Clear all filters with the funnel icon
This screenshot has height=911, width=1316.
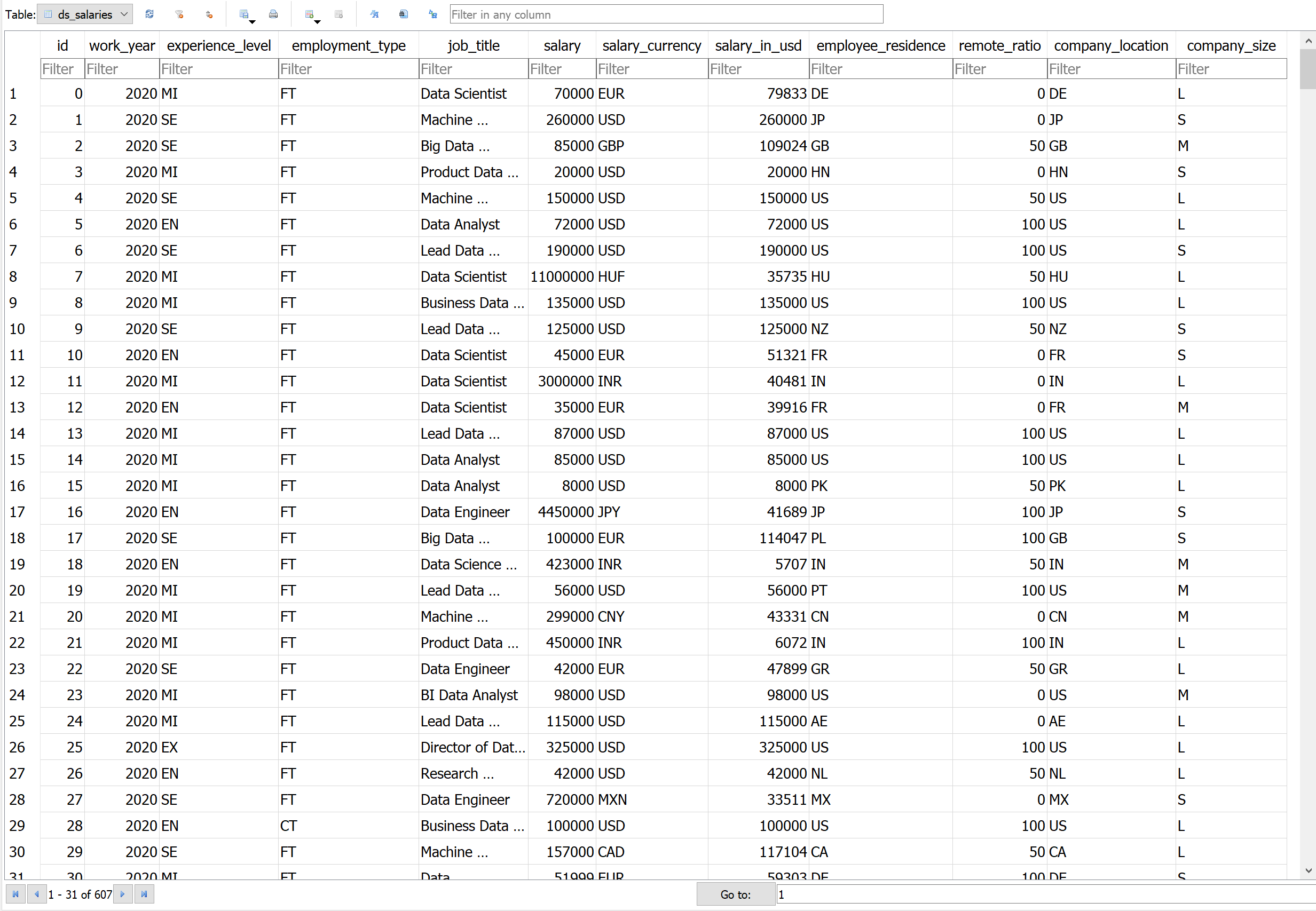(179, 14)
